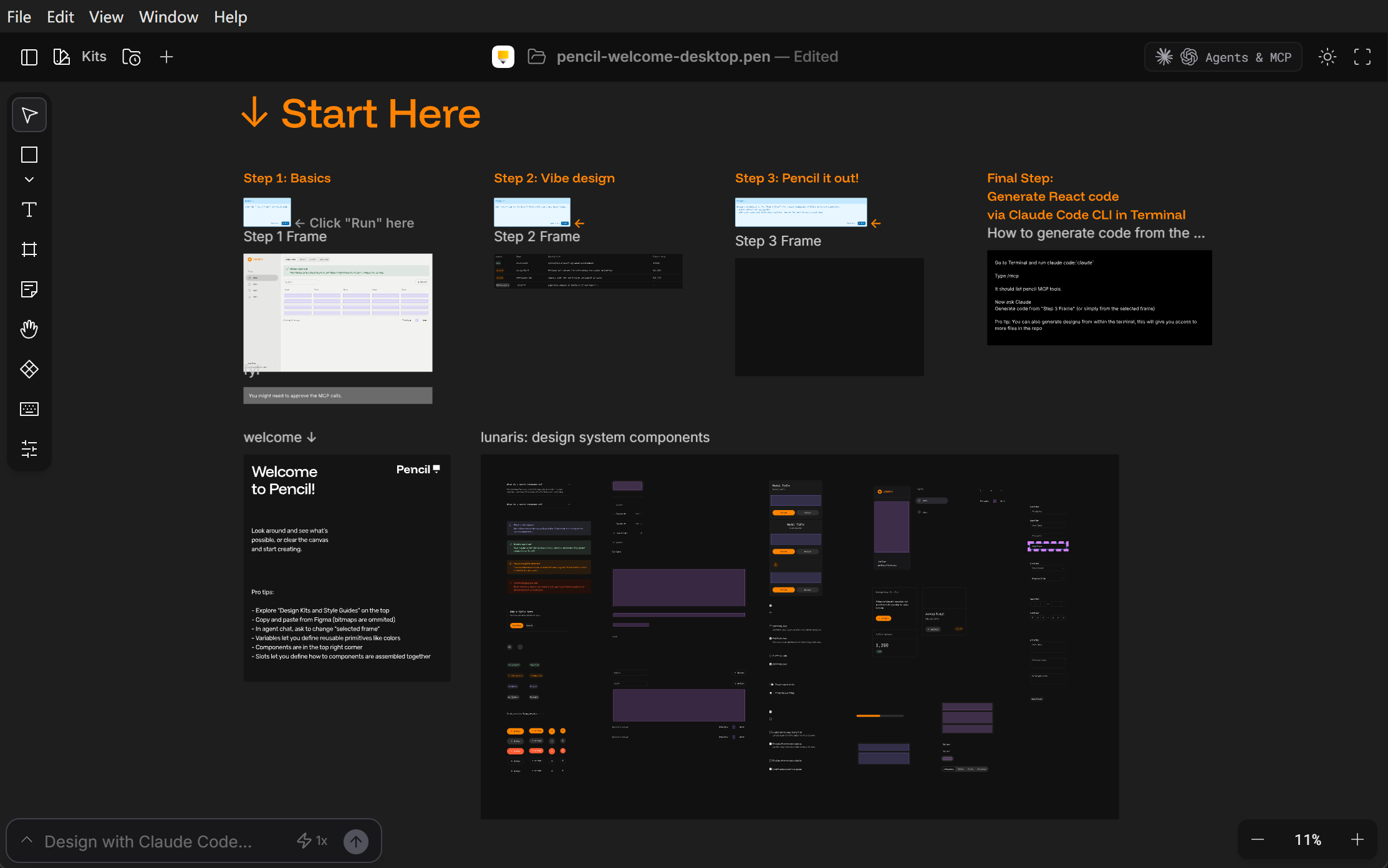The image size is (1388, 868).
Task: Zoom out with the minus button
Action: coord(1258,840)
